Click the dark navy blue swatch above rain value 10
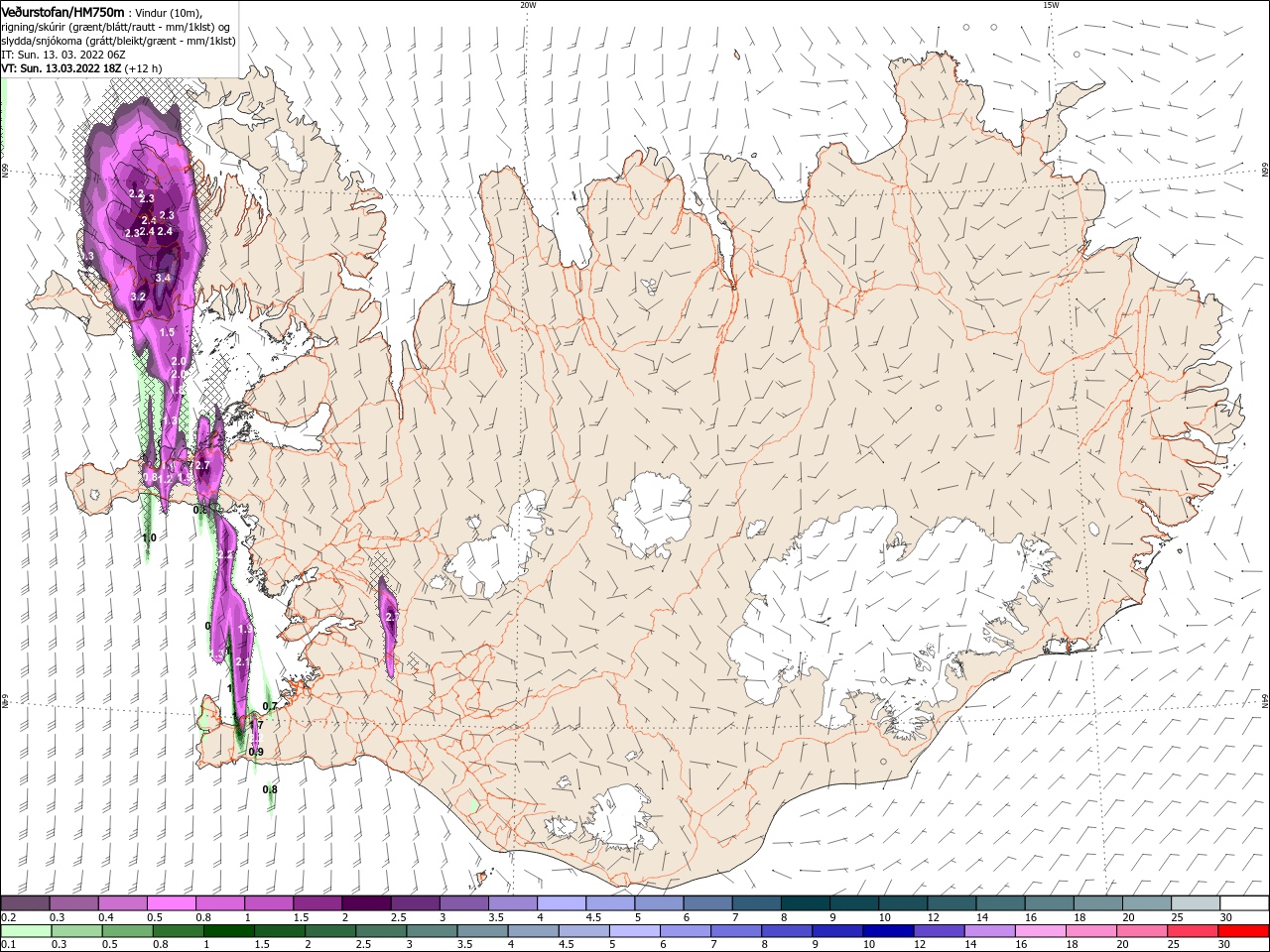This screenshot has width=1270, height=952. [x=886, y=931]
